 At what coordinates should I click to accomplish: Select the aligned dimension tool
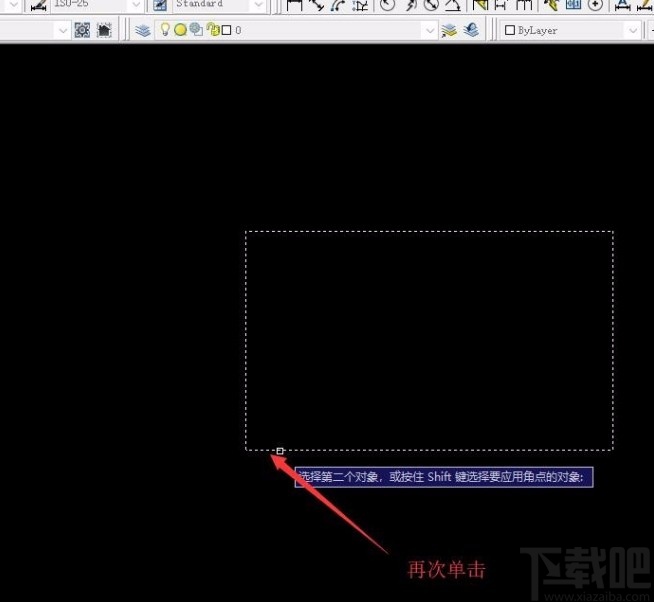317,5
